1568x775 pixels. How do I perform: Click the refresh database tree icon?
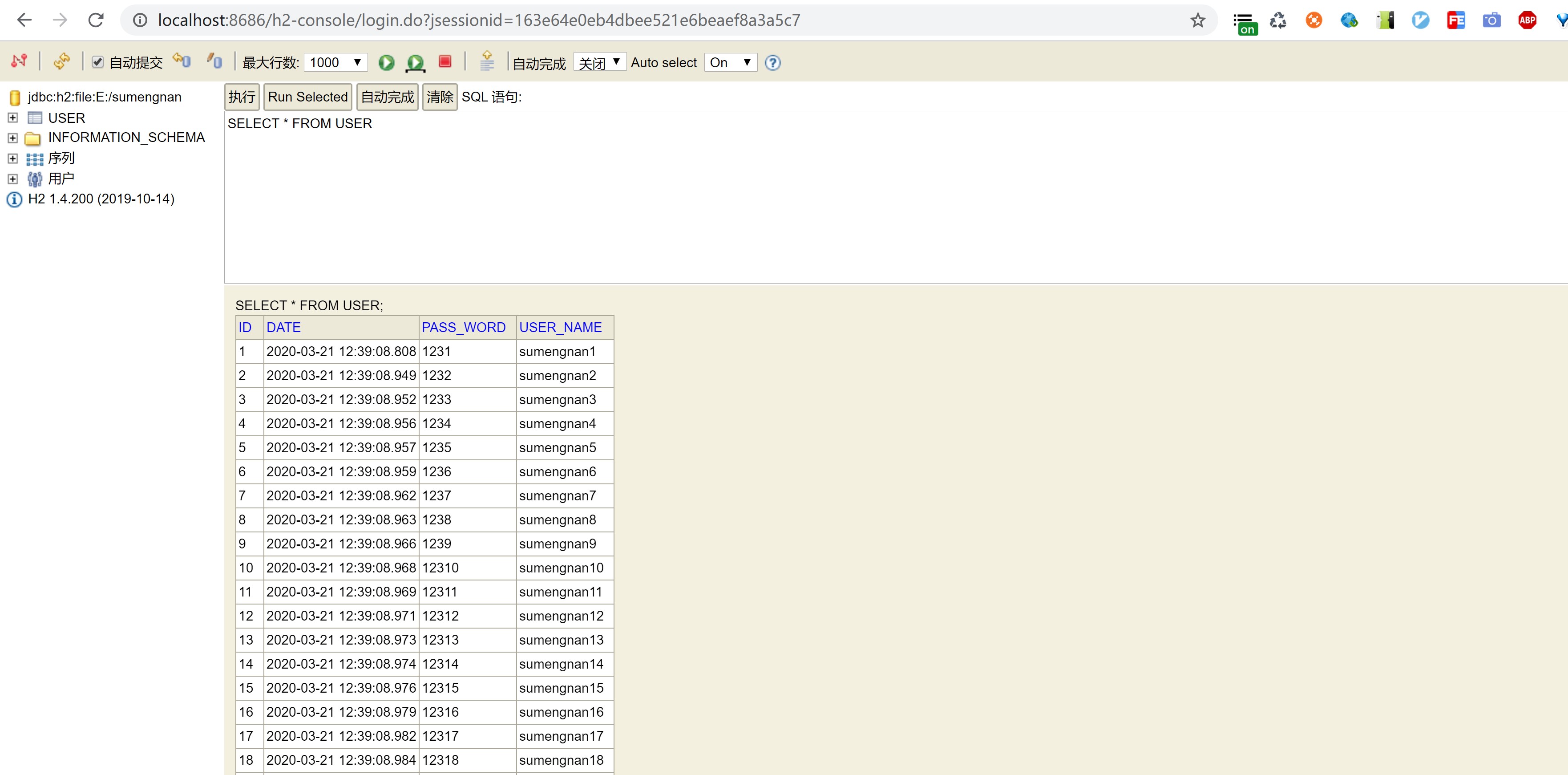pos(61,61)
